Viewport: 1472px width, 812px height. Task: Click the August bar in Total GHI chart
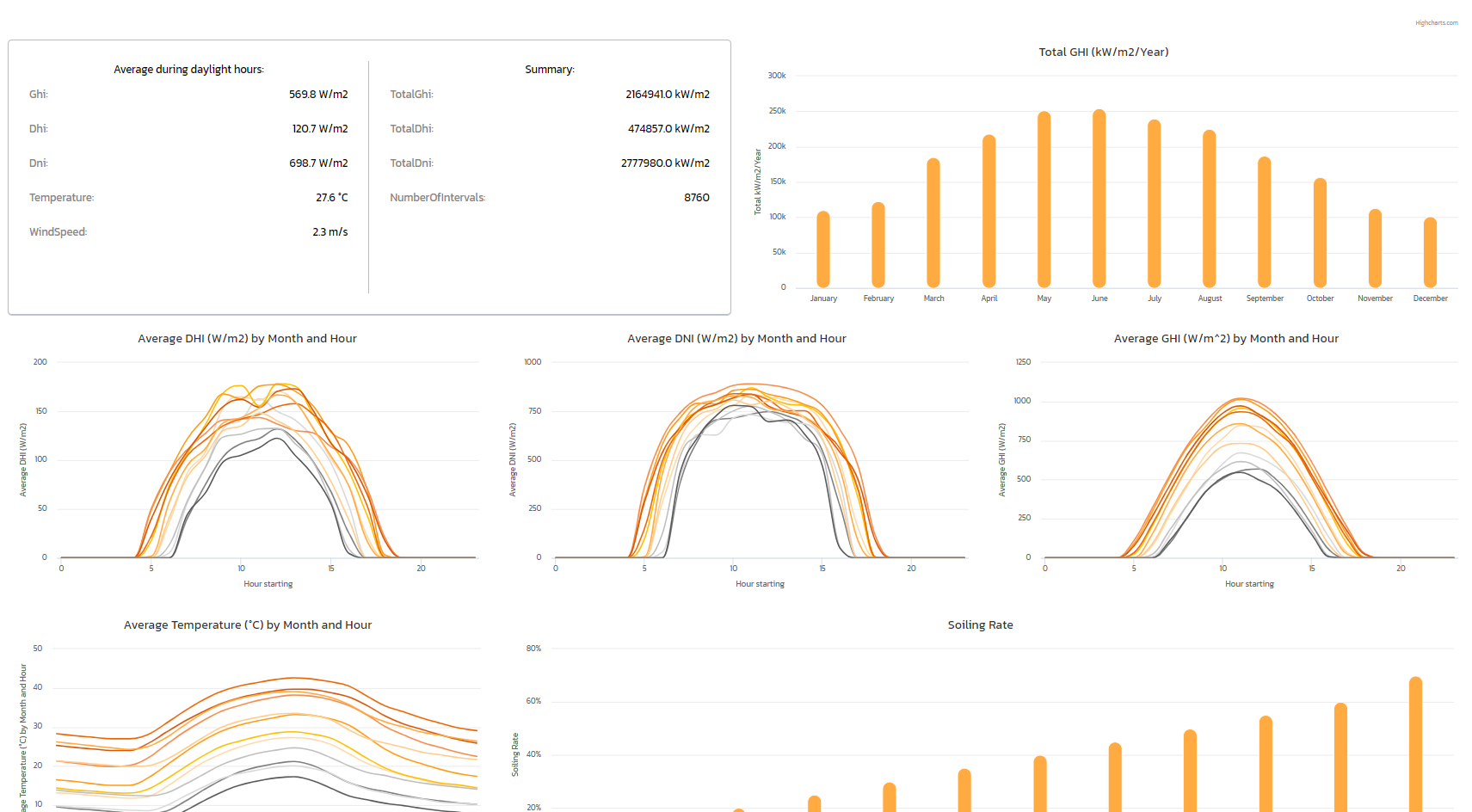tap(1210, 209)
